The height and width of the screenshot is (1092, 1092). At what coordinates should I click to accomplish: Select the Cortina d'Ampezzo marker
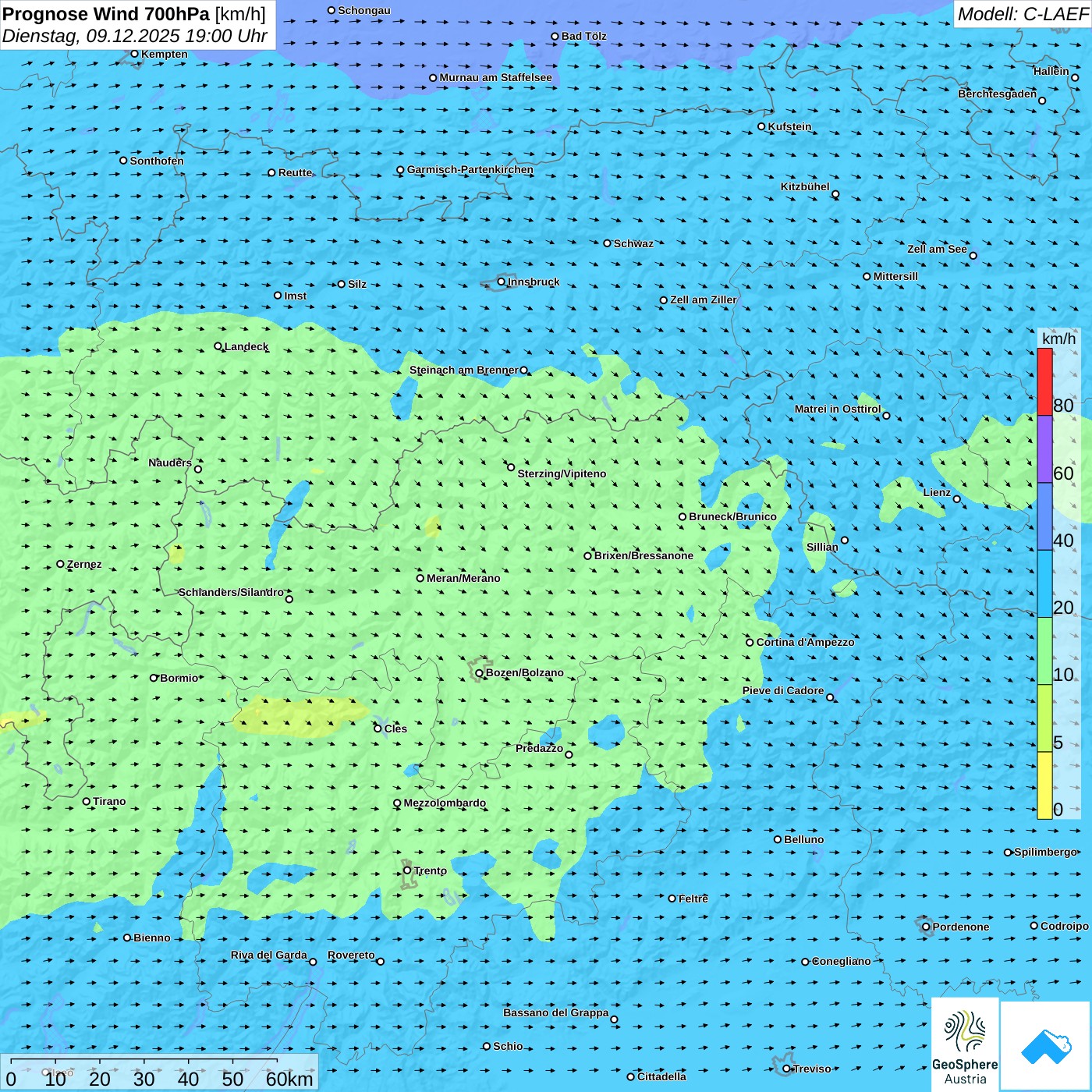(750, 643)
